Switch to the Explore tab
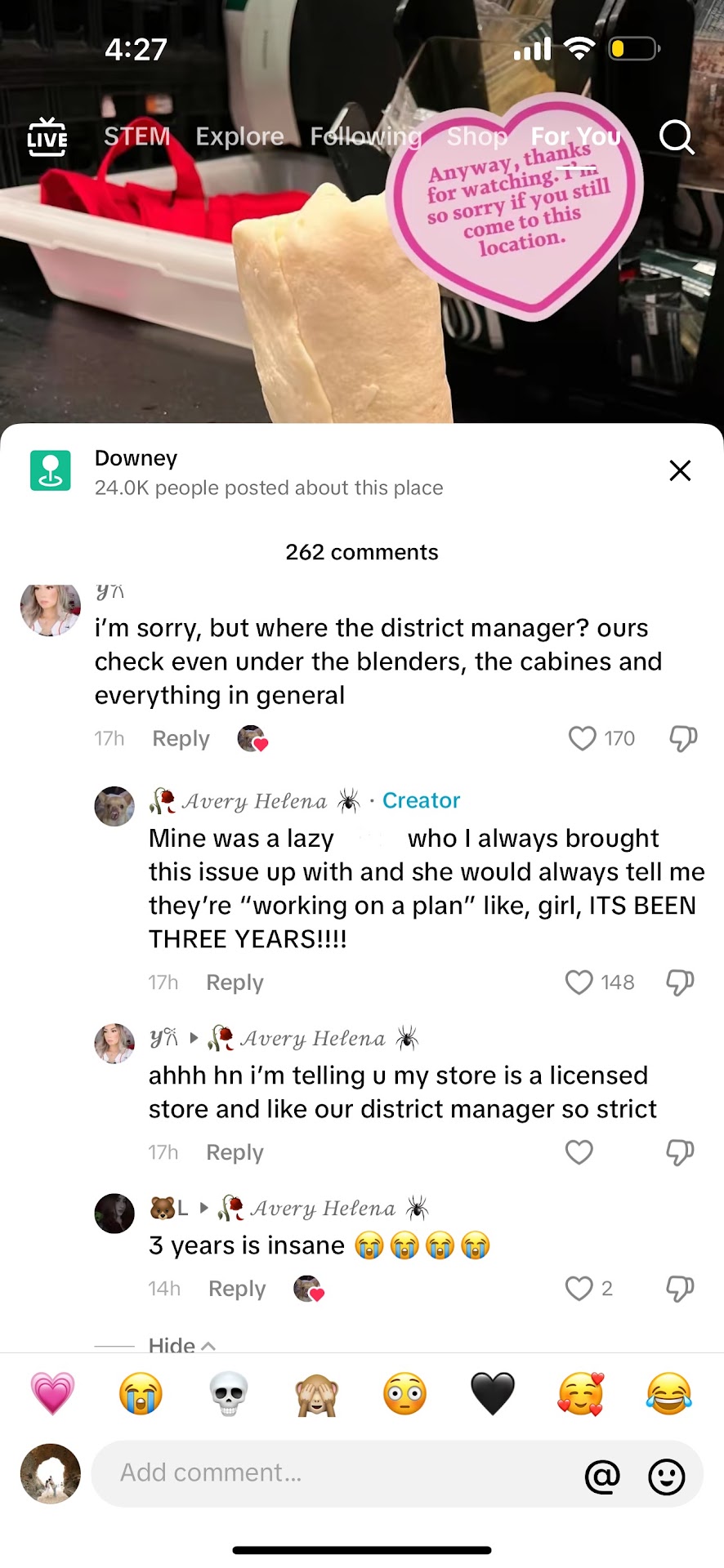Image resolution: width=724 pixels, height=1568 pixels. (239, 136)
